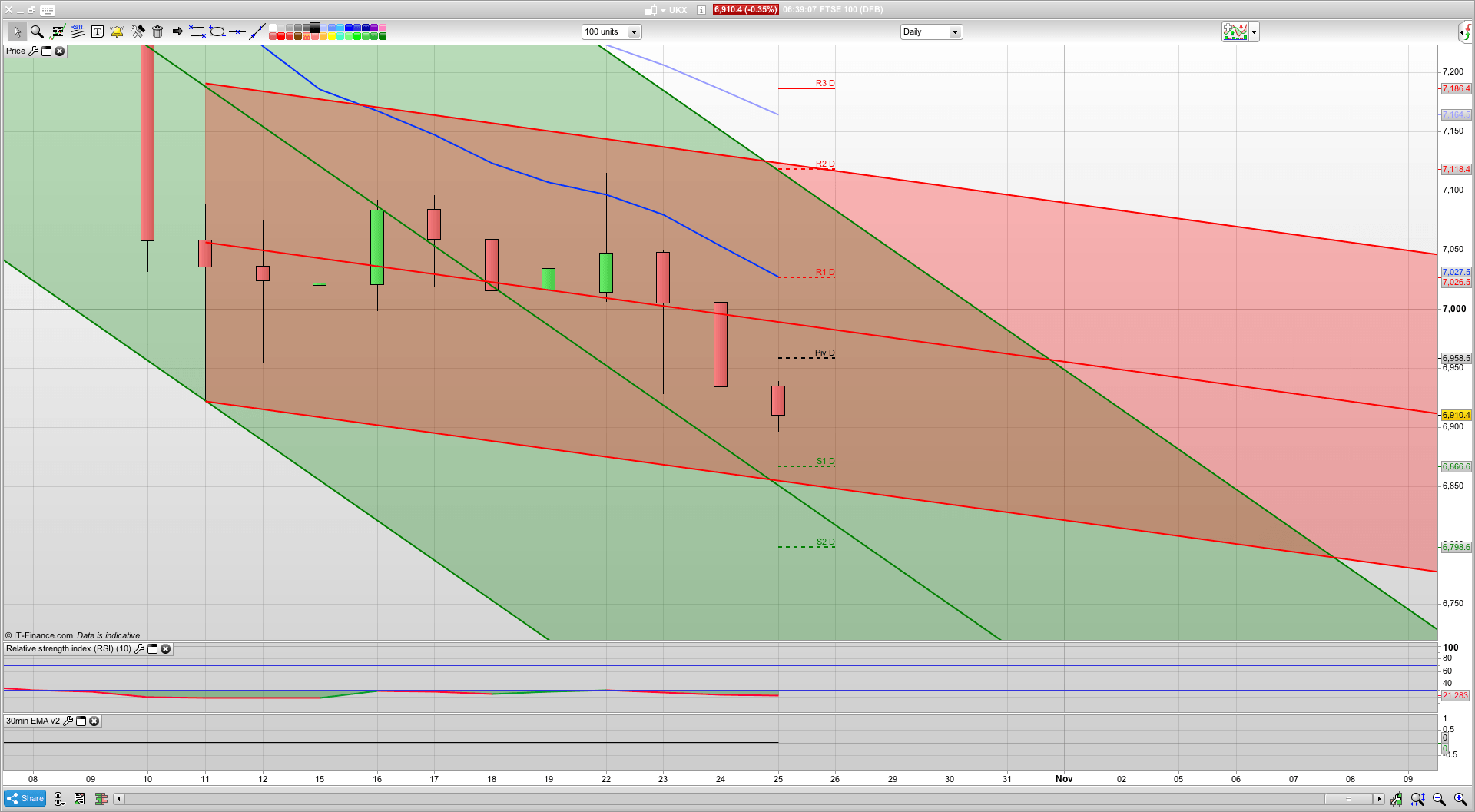Open the Price panel settings wrench
The height and width of the screenshot is (812, 1475).
(35, 51)
